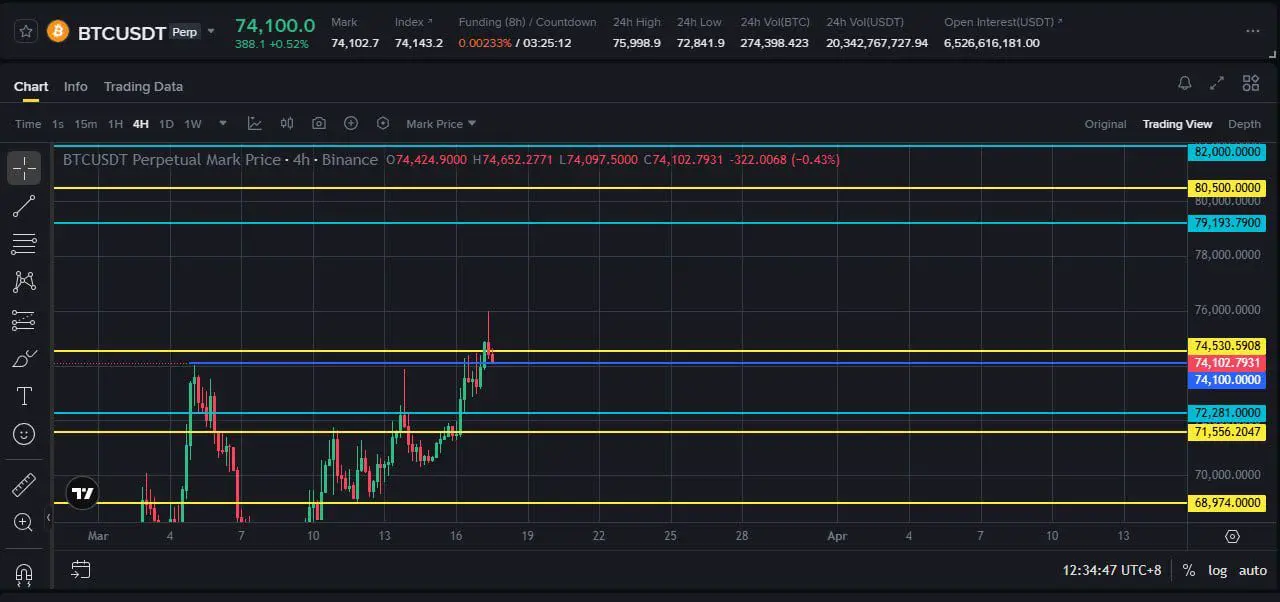Switch to the Depth chart view
The height and width of the screenshot is (602, 1280).
pos(1244,124)
